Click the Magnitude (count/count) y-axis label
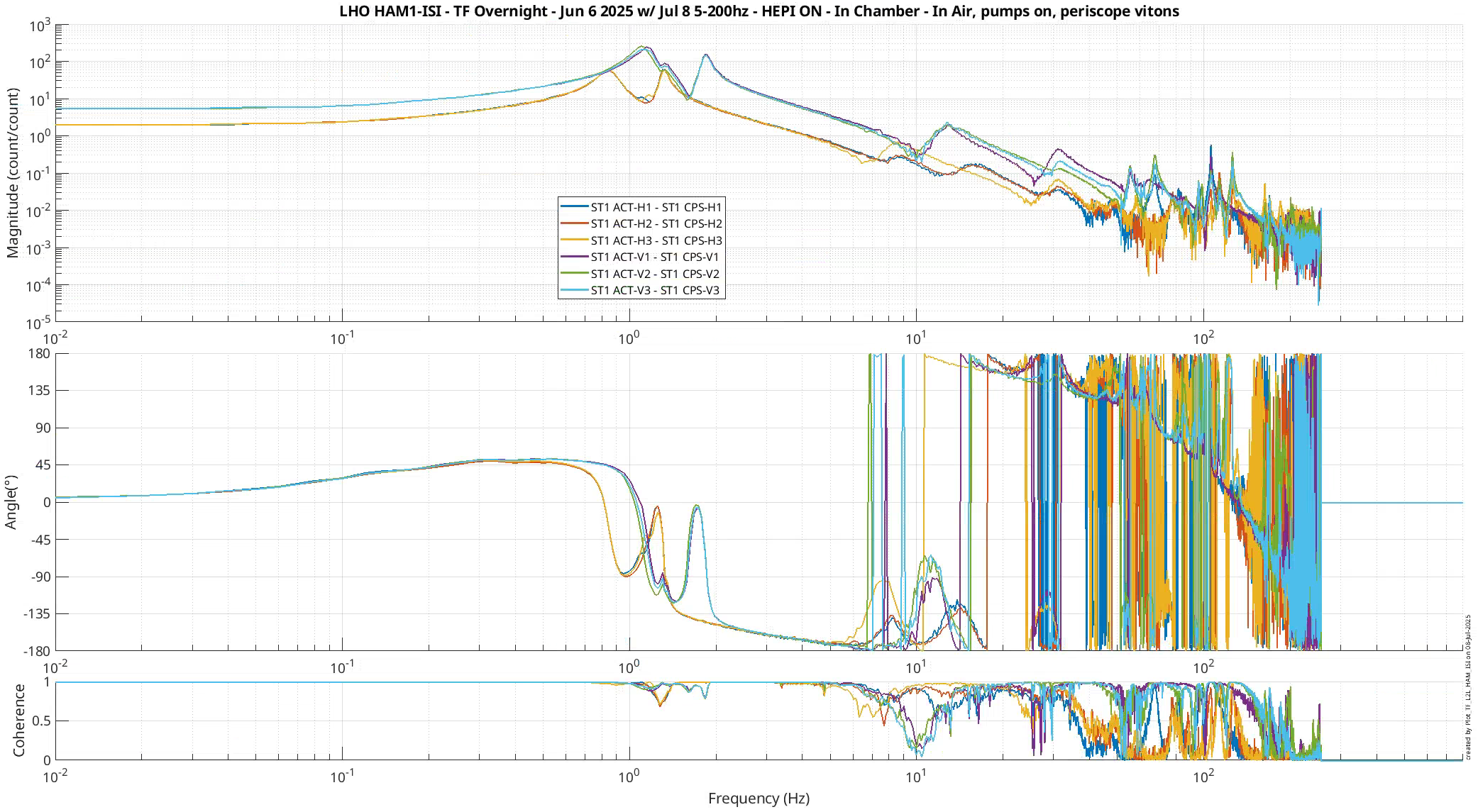This screenshot has height=812, width=1478. pos(12,172)
